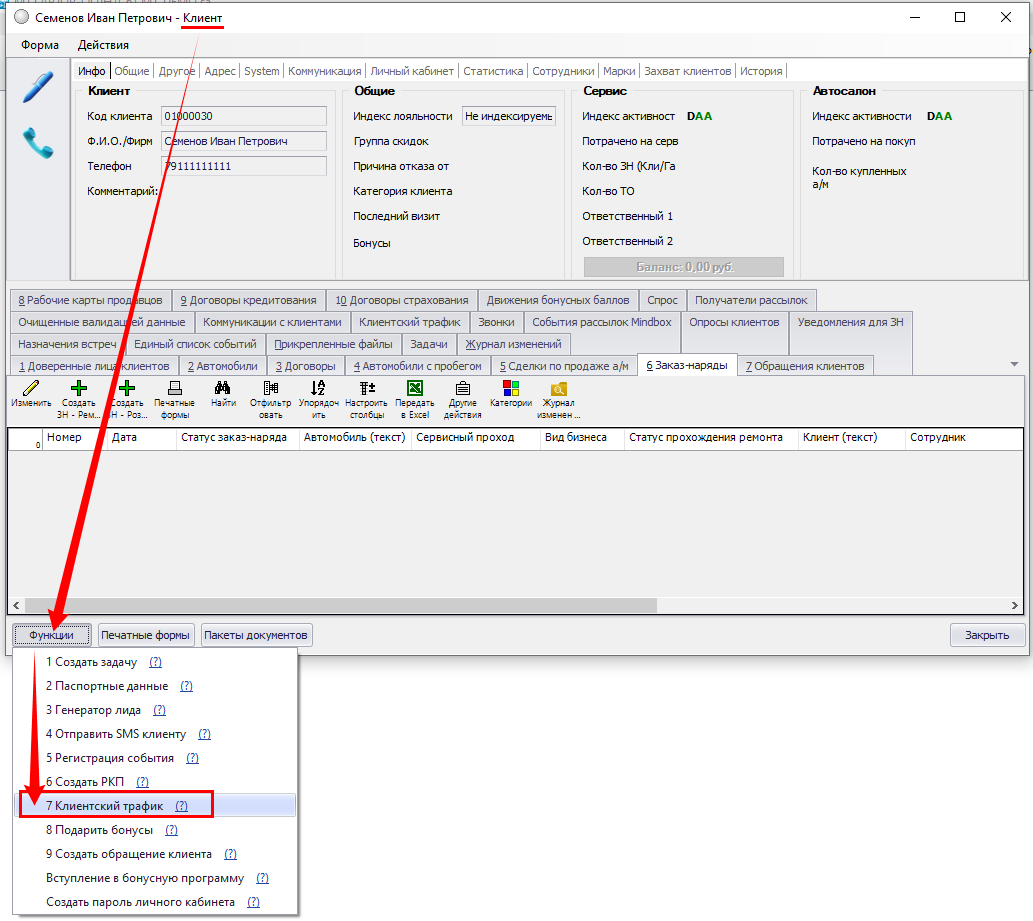The height and width of the screenshot is (921, 1033).
Task: Click the Найти binoculars icon
Action: tap(223, 389)
